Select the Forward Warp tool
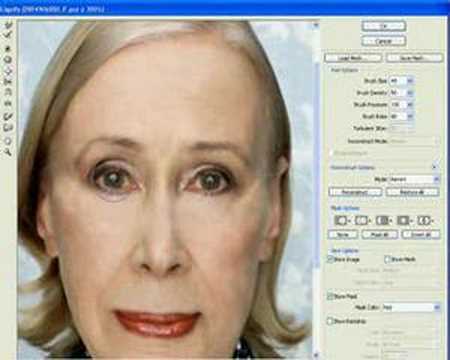450x360 pixels. pyautogui.click(x=8, y=25)
